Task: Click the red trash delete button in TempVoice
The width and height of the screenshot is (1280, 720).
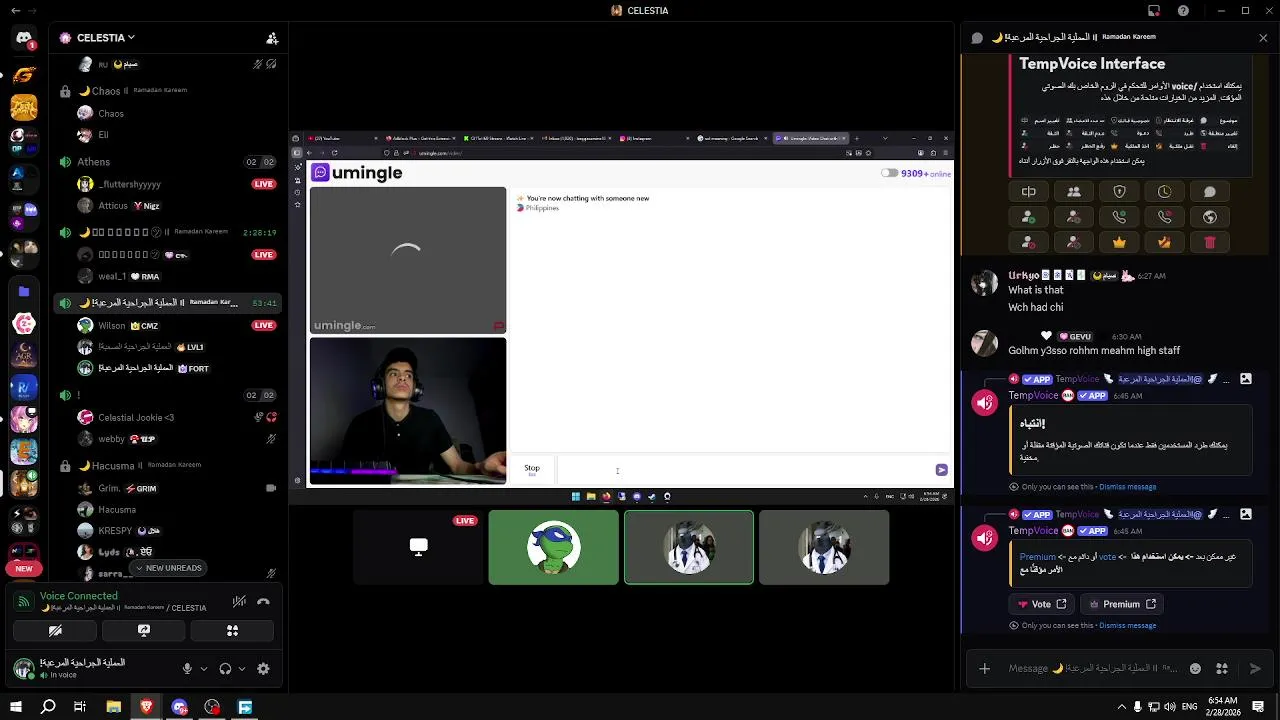Action: coord(1209,242)
